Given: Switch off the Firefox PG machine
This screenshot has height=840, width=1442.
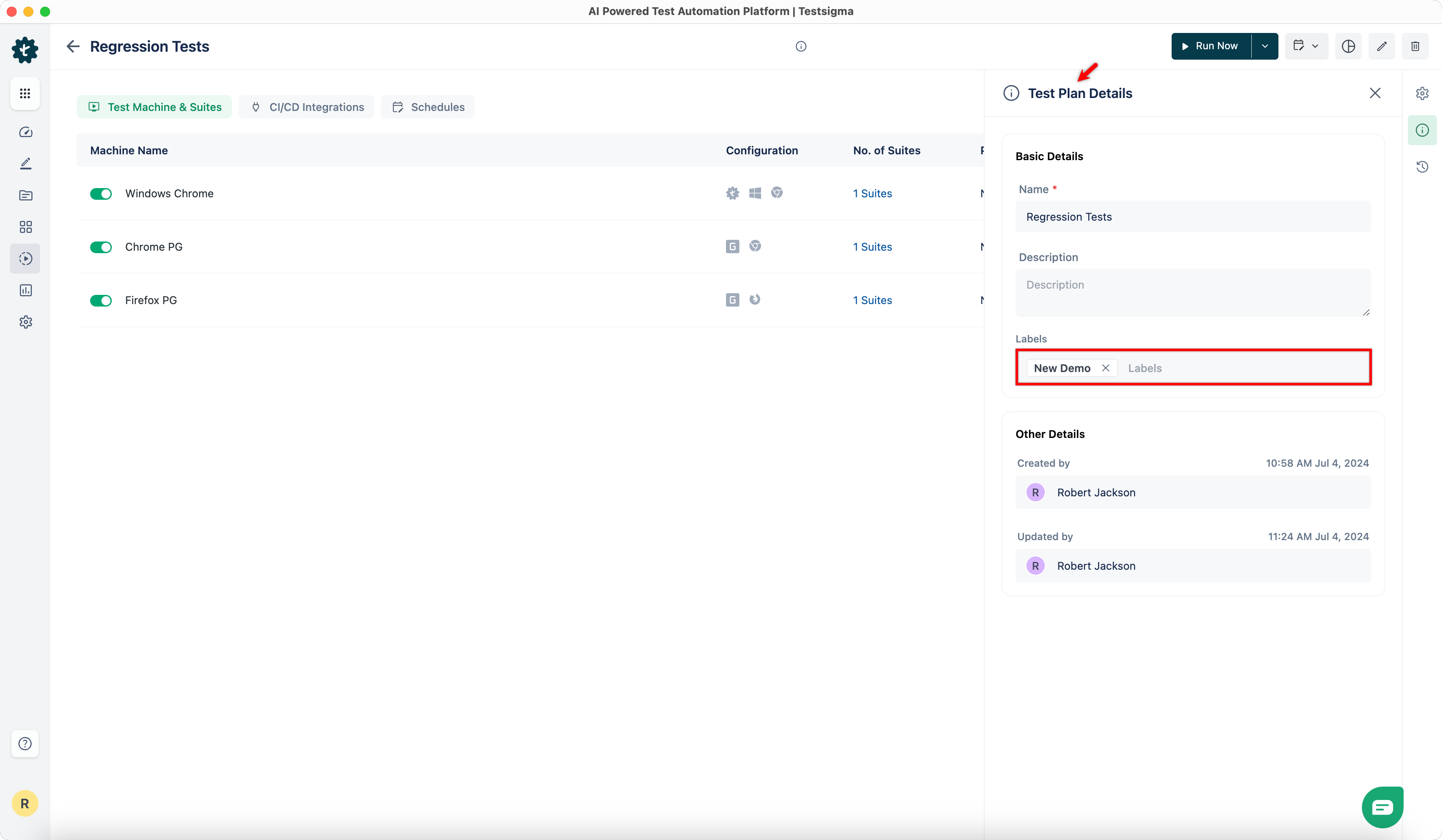Looking at the screenshot, I should (101, 300).
